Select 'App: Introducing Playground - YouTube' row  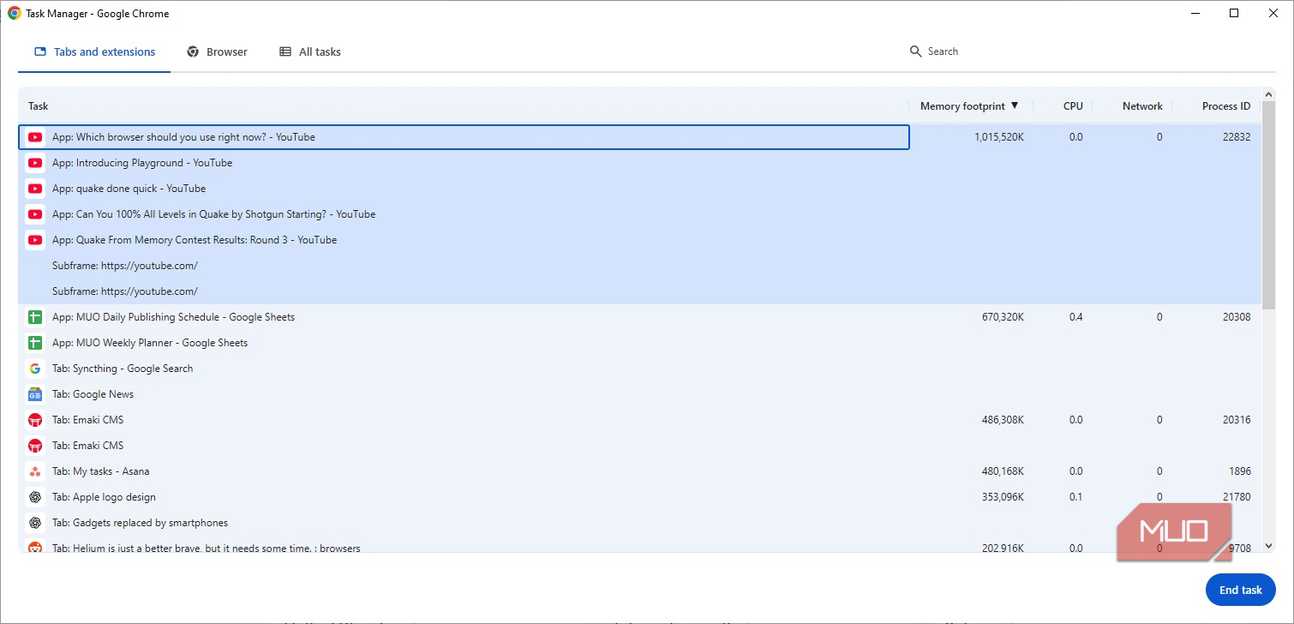coord(640,163)
